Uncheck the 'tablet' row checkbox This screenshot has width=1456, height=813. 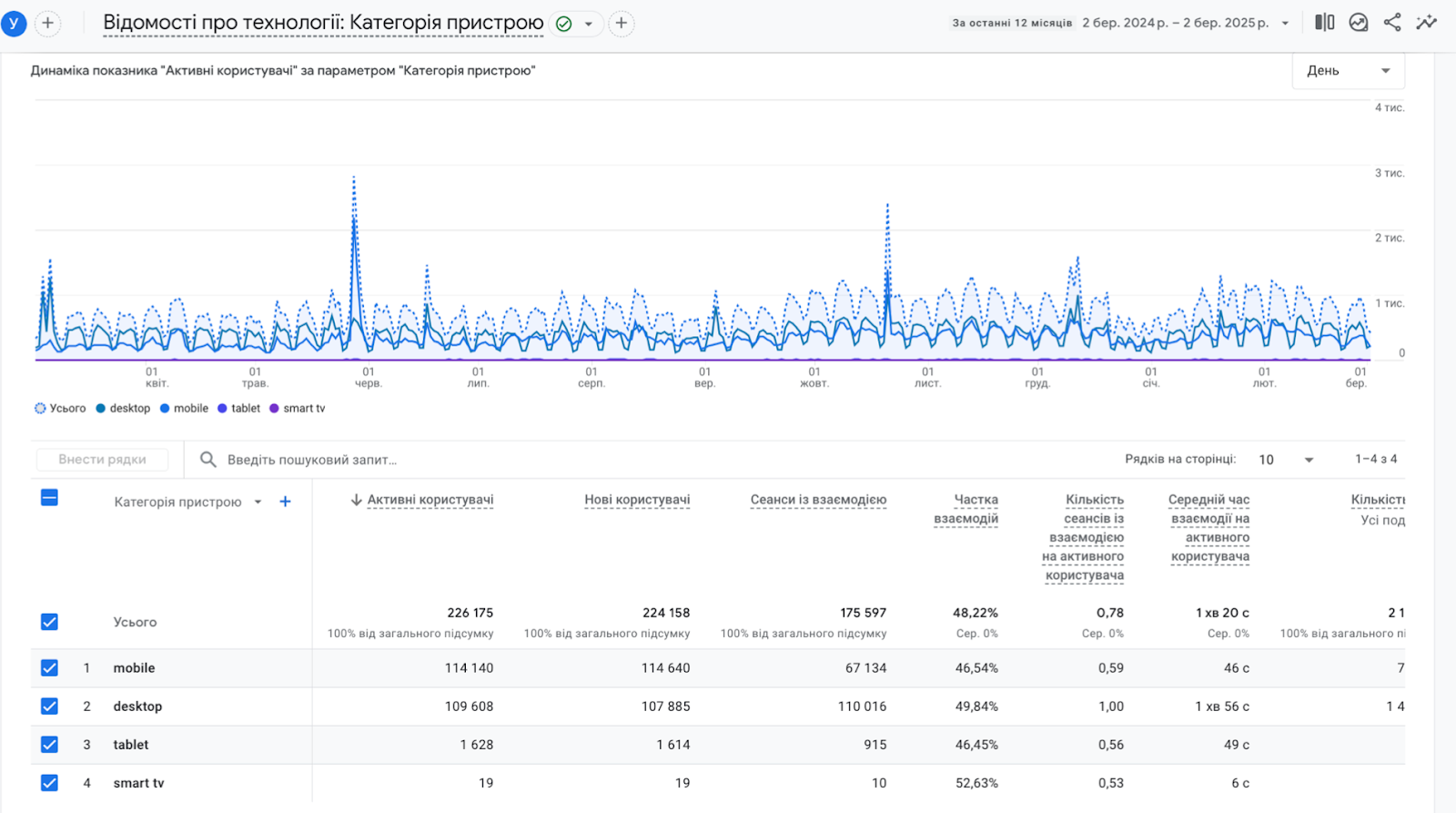[49, 745]
